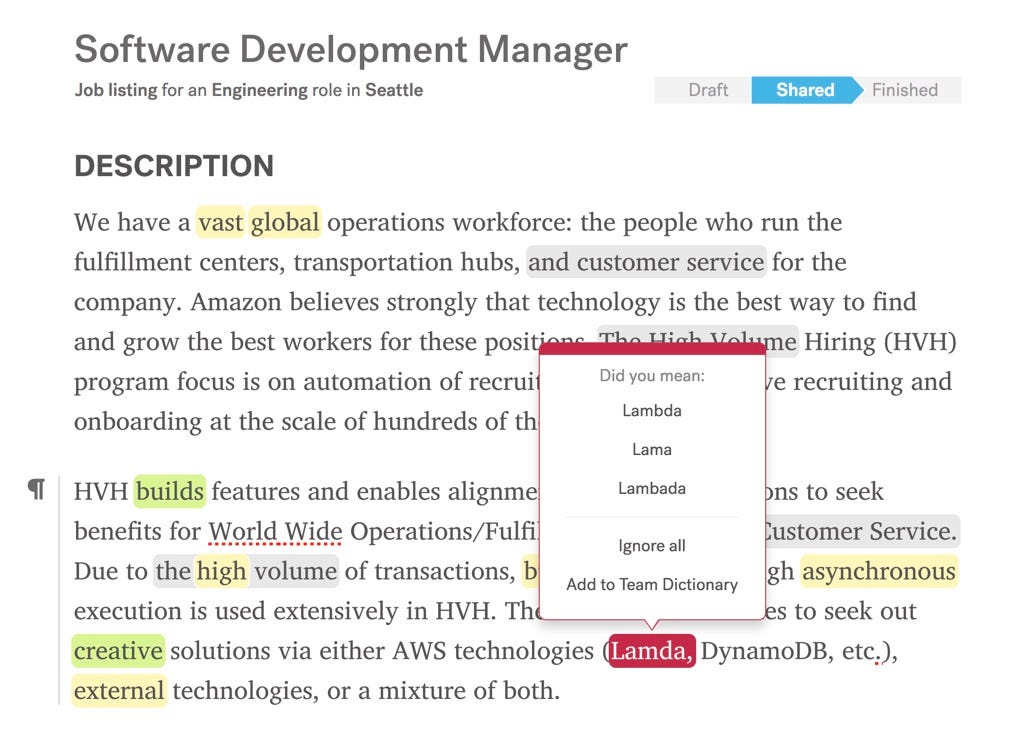This screenshot has height=741, width=1024.
Task: Click the green highlighted word creative
Action: [x=118, y=651]
